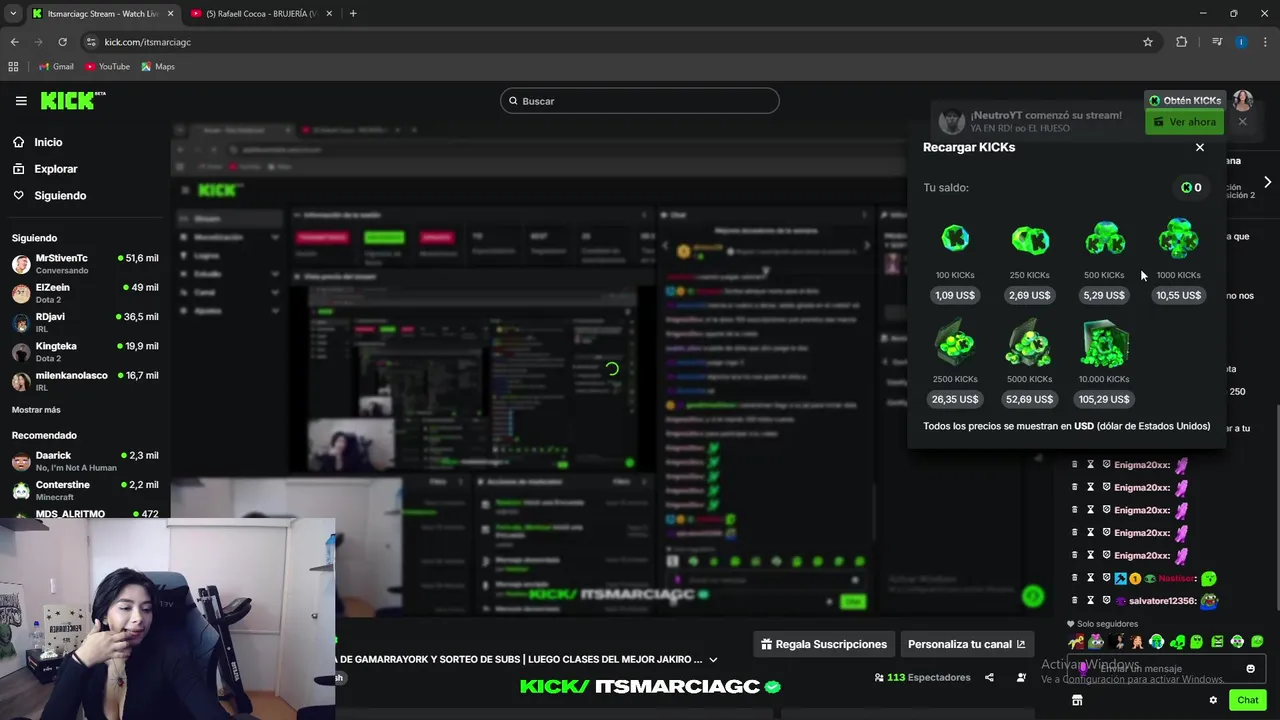Open MrStivenTc channel from followed list
Image resolution: width=1280 pixels, height=720 pixels.
(x=85, y=264)
